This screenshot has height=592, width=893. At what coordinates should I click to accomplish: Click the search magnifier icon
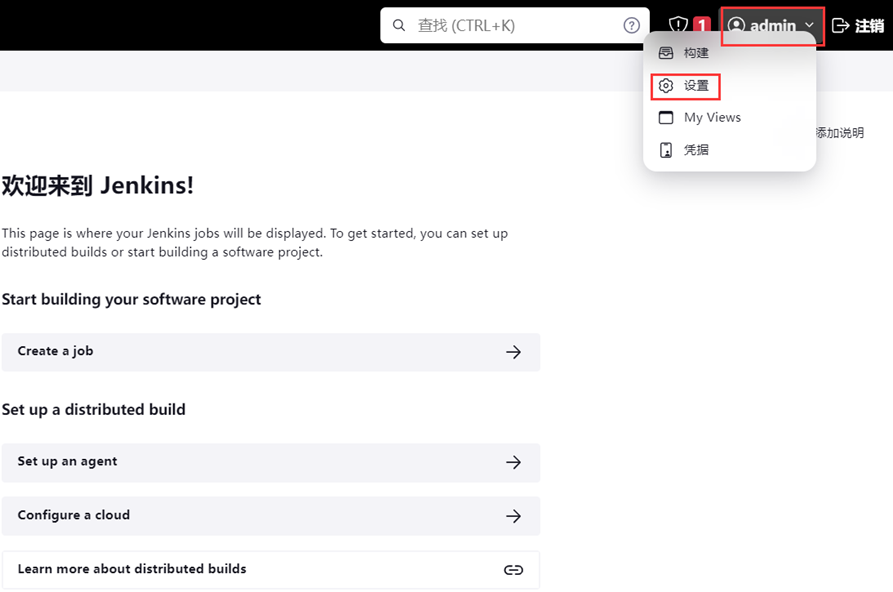[x=399, y=25]
